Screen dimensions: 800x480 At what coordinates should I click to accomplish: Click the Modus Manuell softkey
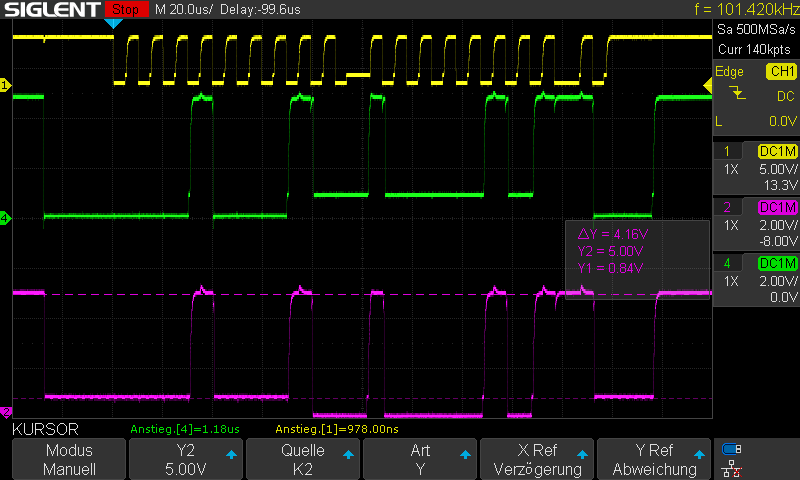click(69, 459)
